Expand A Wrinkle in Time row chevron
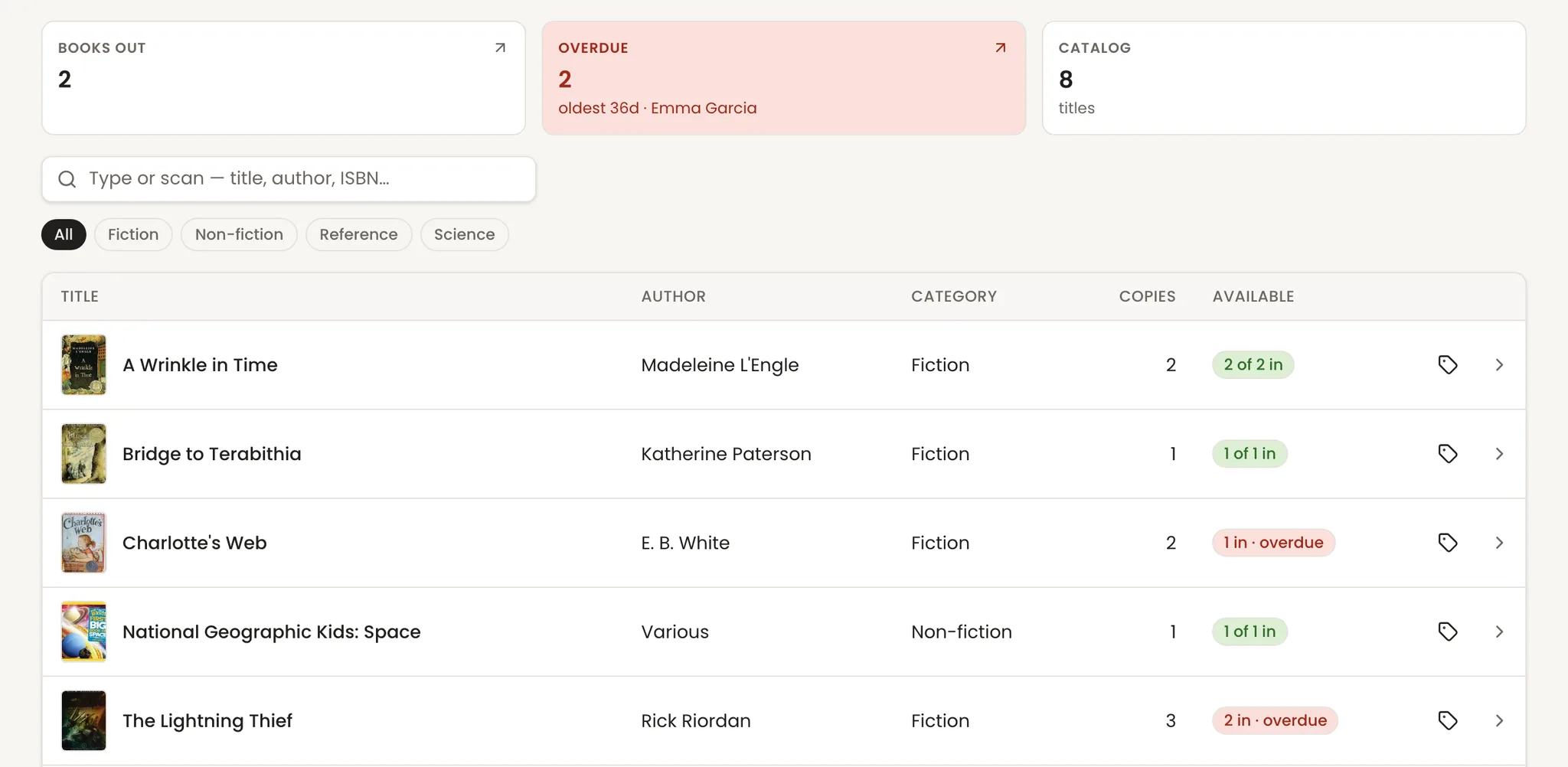1568x767 pixels. coord(1499,365)
